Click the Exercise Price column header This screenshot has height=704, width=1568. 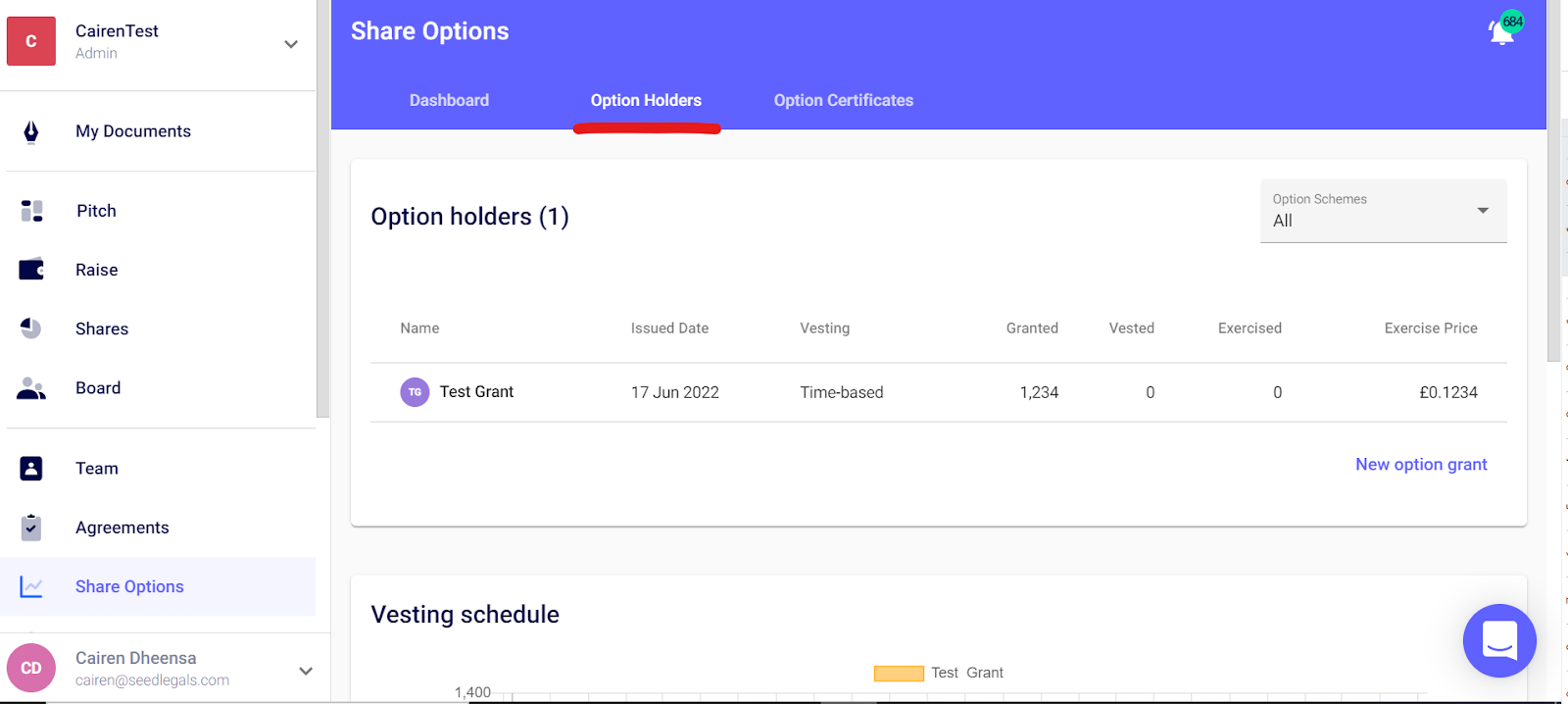pyautogui.click(x=1430, y=328)
